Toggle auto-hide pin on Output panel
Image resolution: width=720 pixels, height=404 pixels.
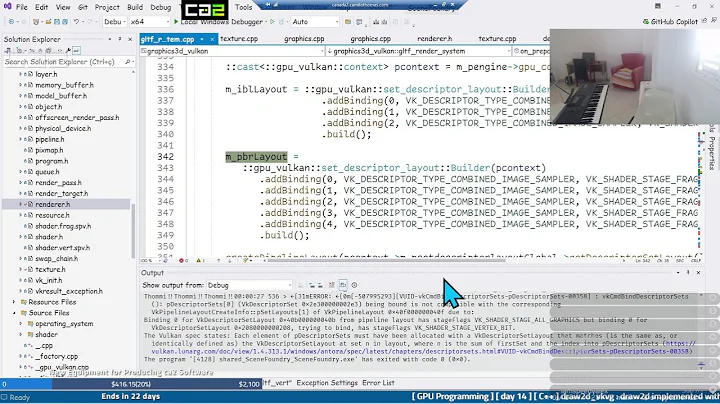click(688, 273)
